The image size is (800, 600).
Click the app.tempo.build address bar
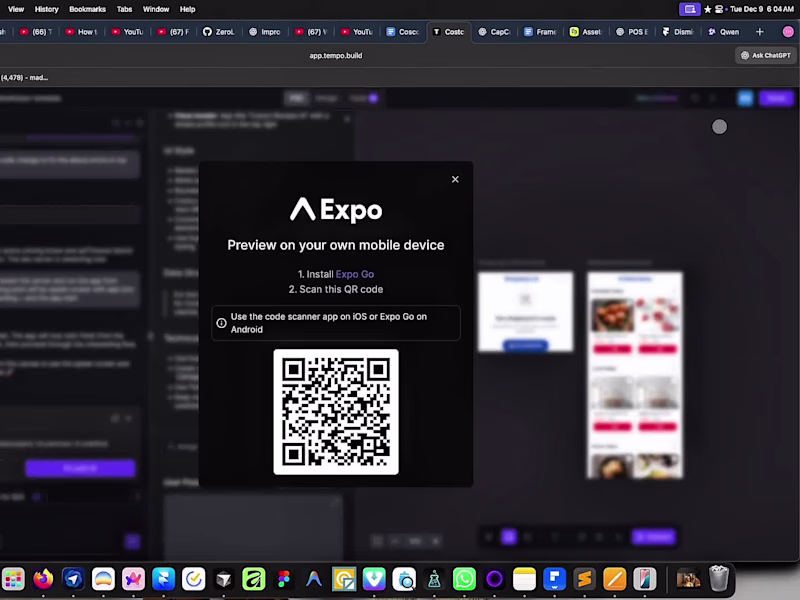pyautogui.click(x=336, y=56)
